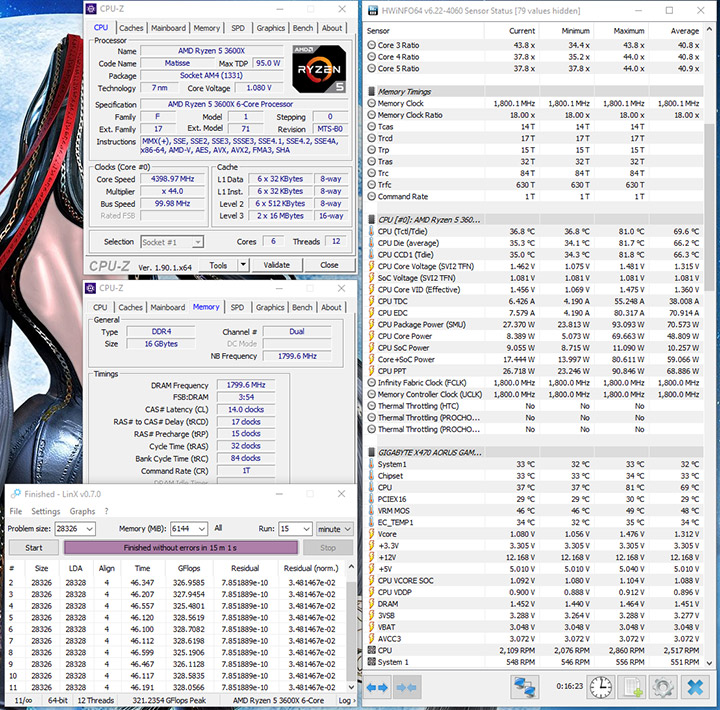The width and height of the screenshot is (720, 710).
Task: Open the Memory (MB) dropdown in LinX
Action: coord(200,529)
